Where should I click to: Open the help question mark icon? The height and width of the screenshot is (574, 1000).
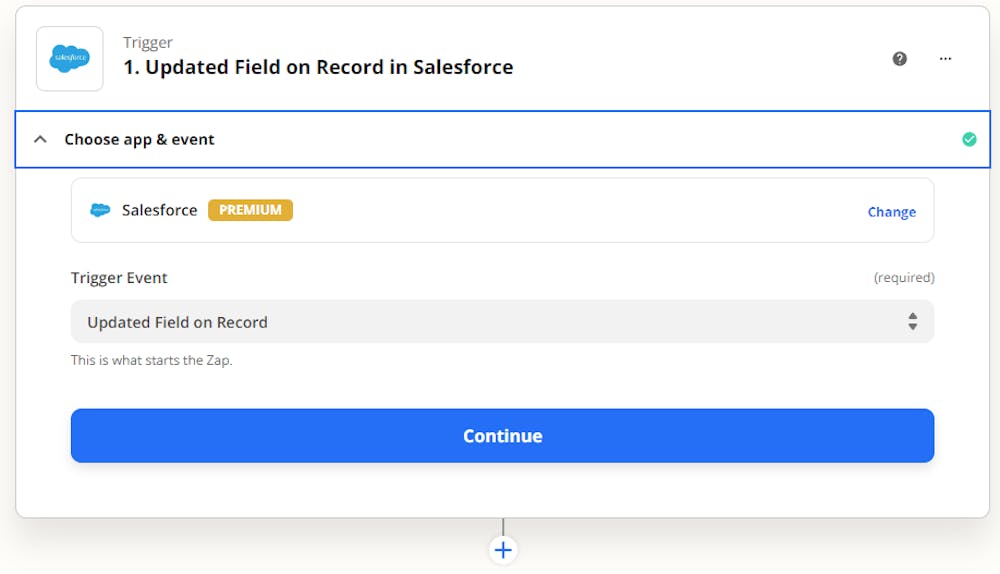[x=899, y=59]
